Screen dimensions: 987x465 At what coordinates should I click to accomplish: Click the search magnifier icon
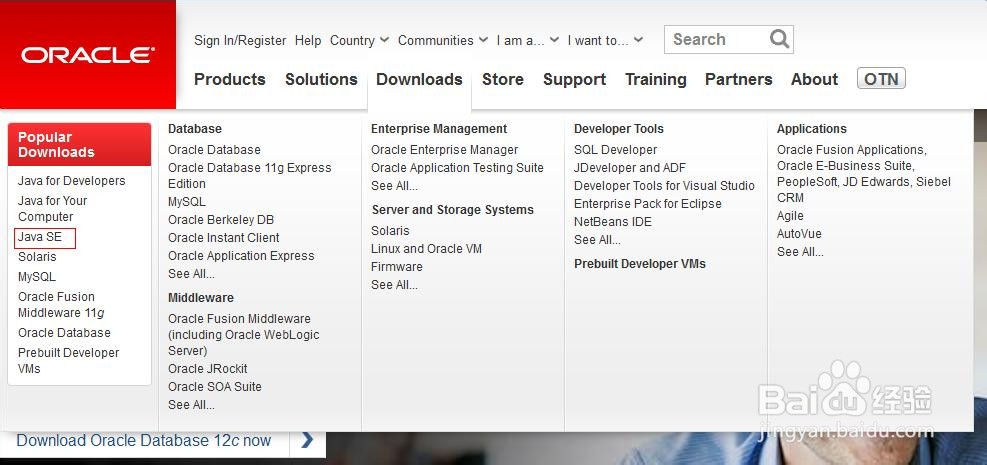point(779,40)
